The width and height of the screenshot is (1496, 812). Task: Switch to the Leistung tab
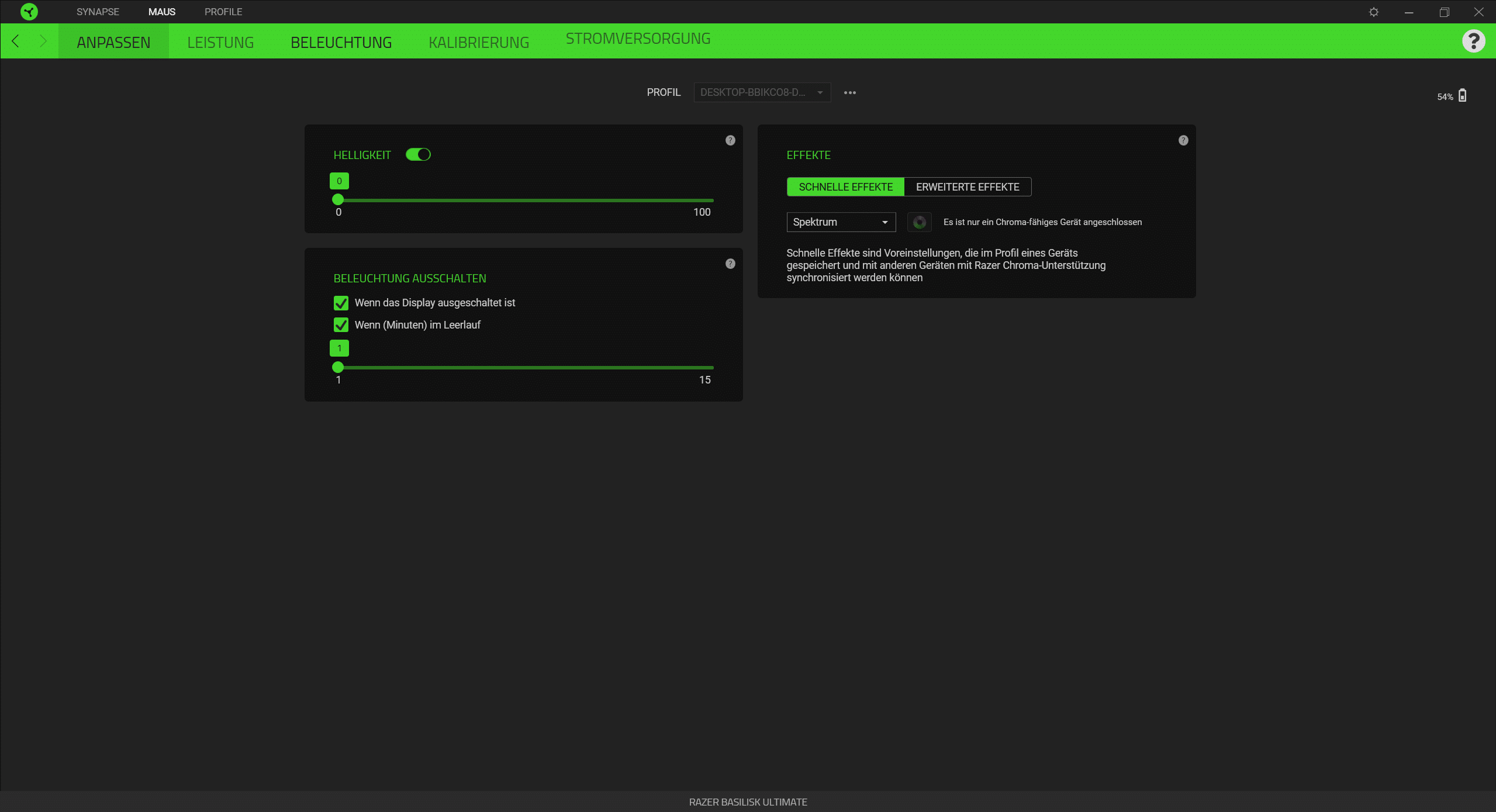tap(220, 42)
